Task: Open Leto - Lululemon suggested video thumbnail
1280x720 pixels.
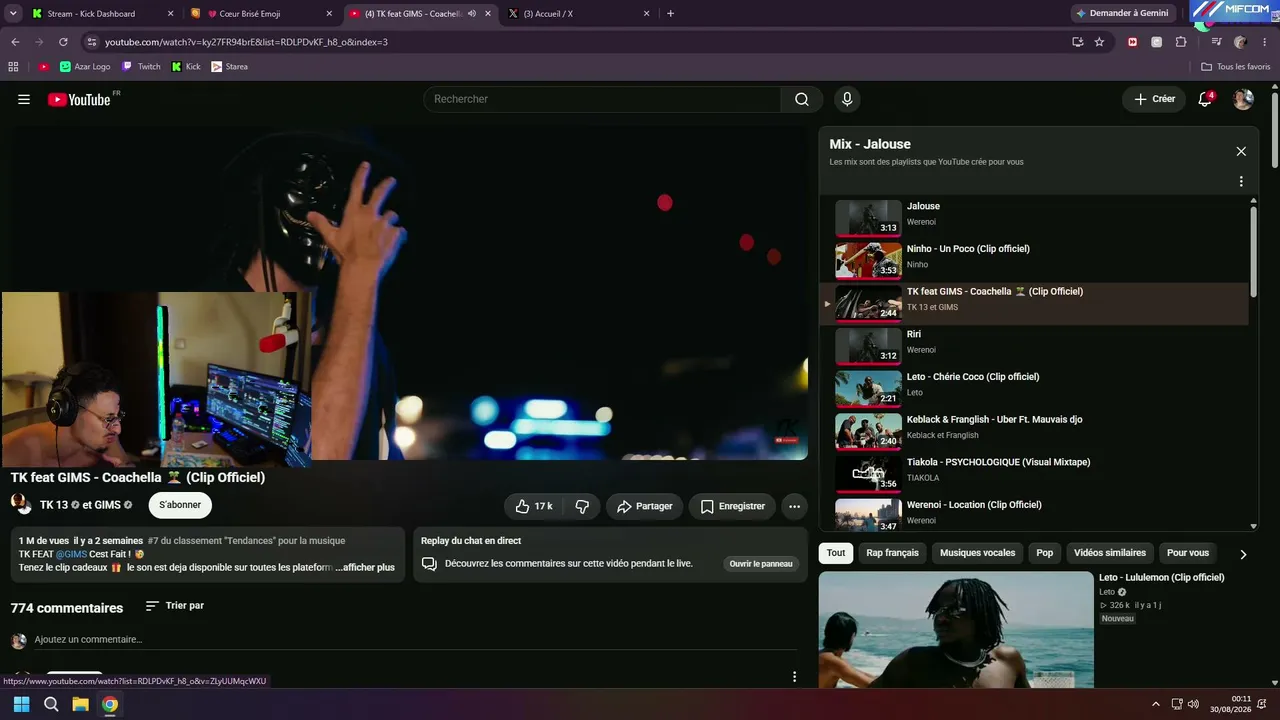Action: pyautogui.click(x=956, y=629)
